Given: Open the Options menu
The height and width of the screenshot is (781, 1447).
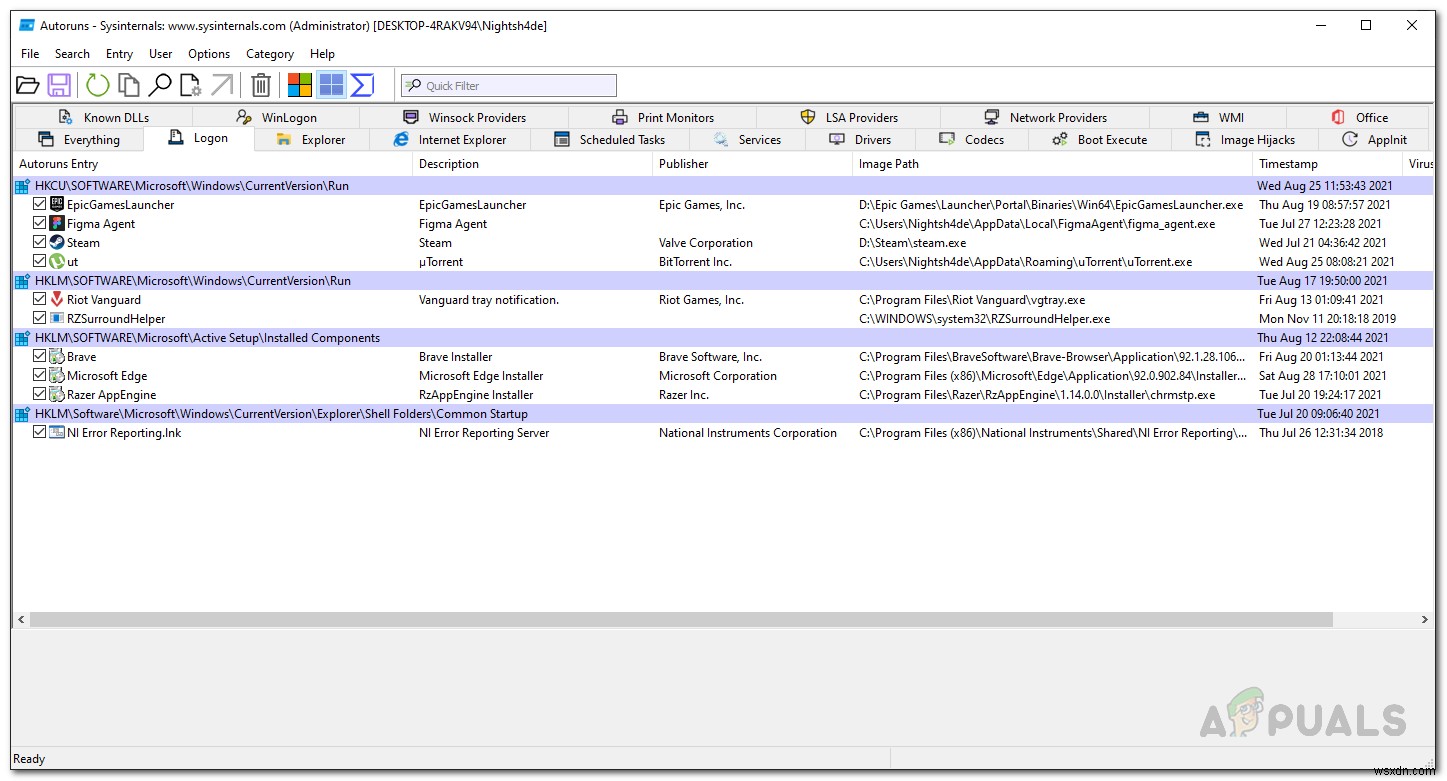Looking at the screenshot, I should 209,54.
